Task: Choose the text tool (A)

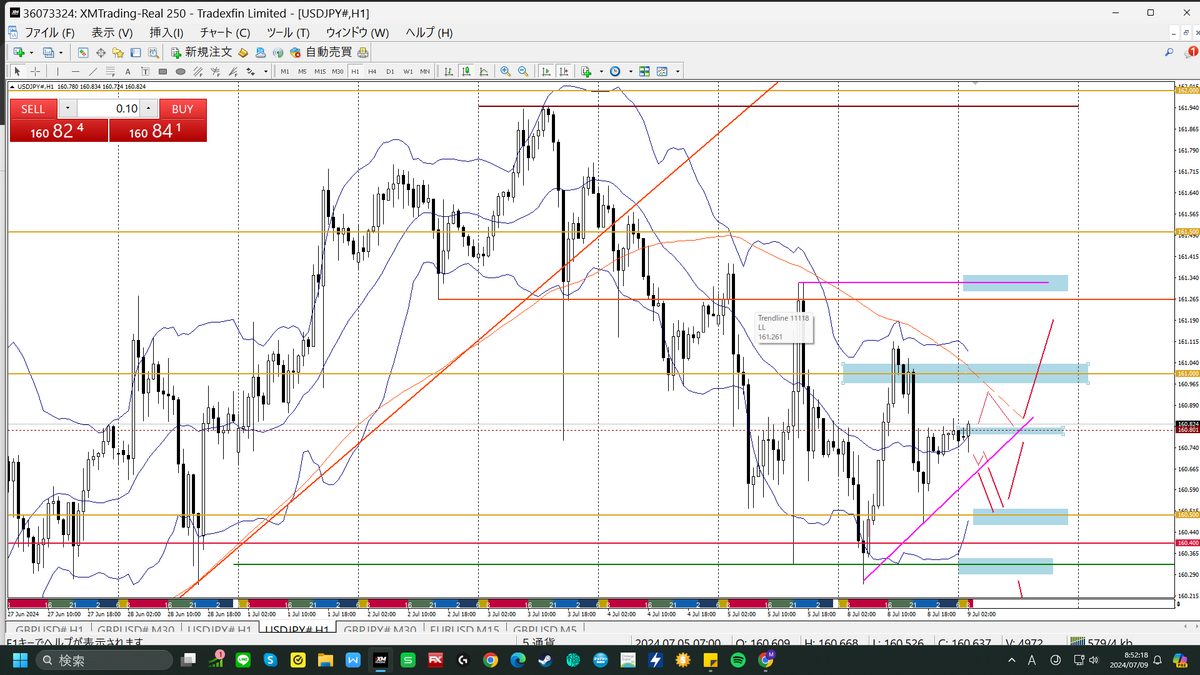Action: (127, 71)
